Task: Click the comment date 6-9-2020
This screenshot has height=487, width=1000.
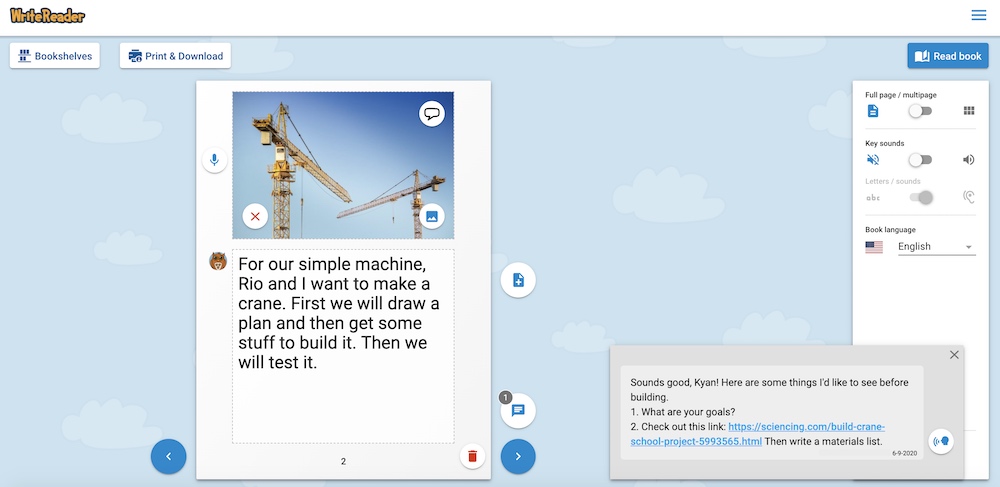Action: click(x=904, y=453)
